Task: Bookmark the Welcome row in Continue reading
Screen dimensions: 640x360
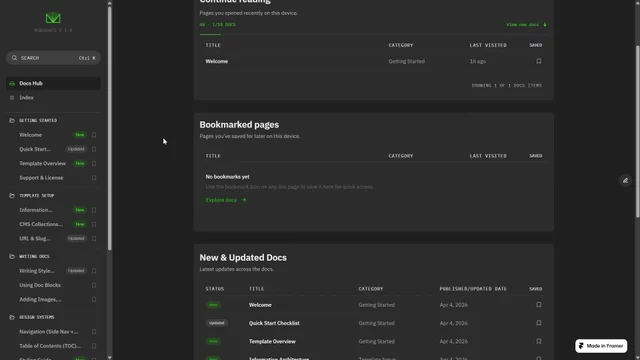Action: coord(539,61)
